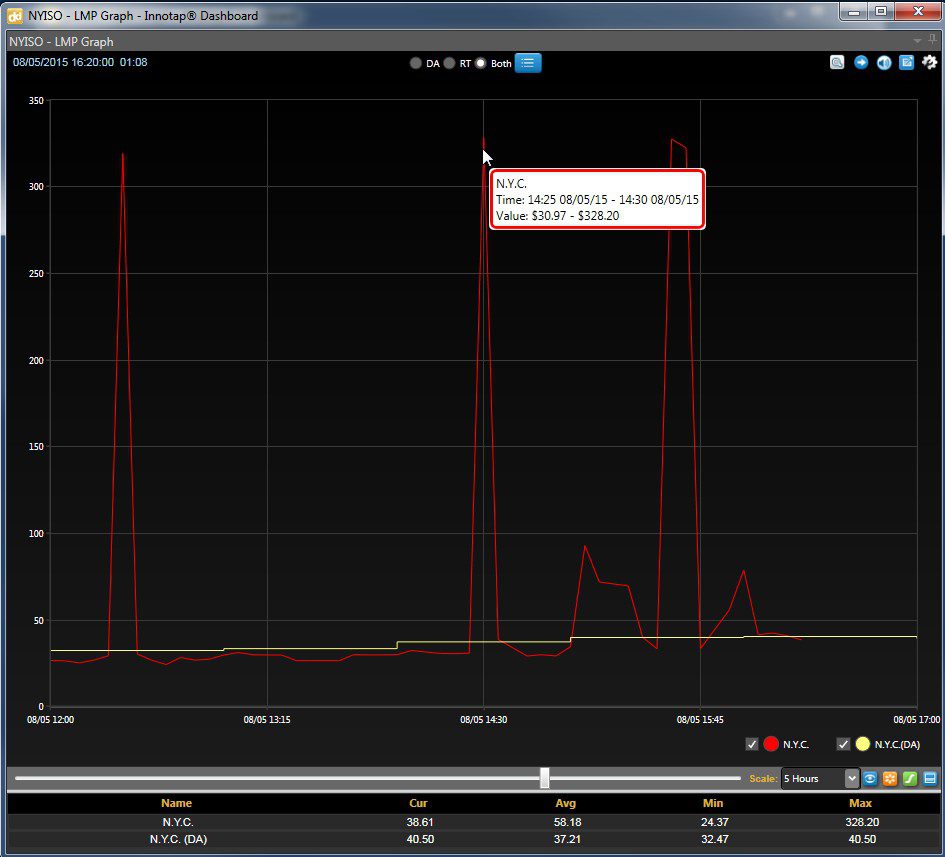Click the speaker sound alert icon
This screenshot has height=857, width=945.
coord(884,63)
